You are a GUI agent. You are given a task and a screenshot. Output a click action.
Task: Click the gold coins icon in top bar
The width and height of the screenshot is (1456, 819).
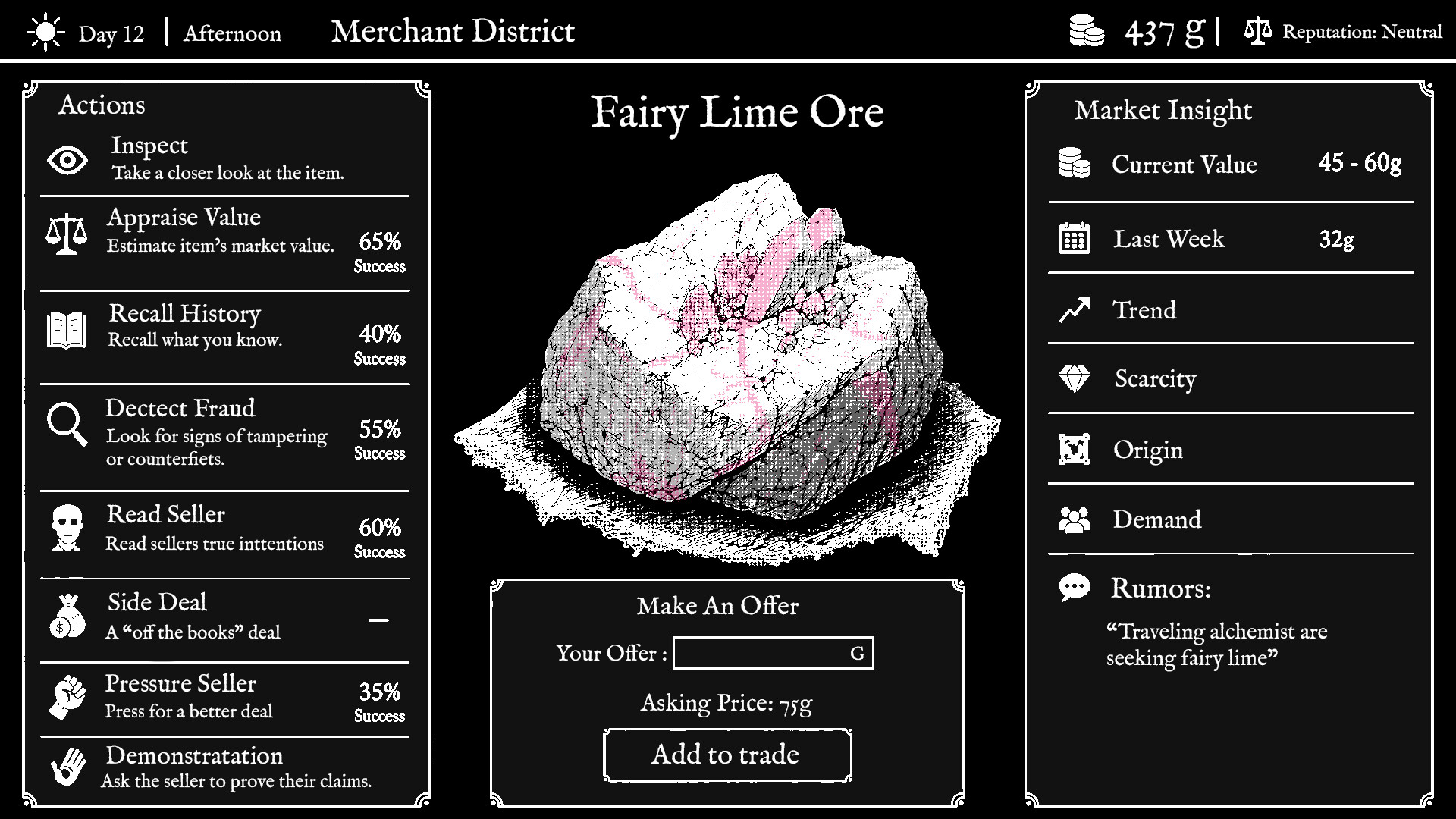[x=1087, y=32]
